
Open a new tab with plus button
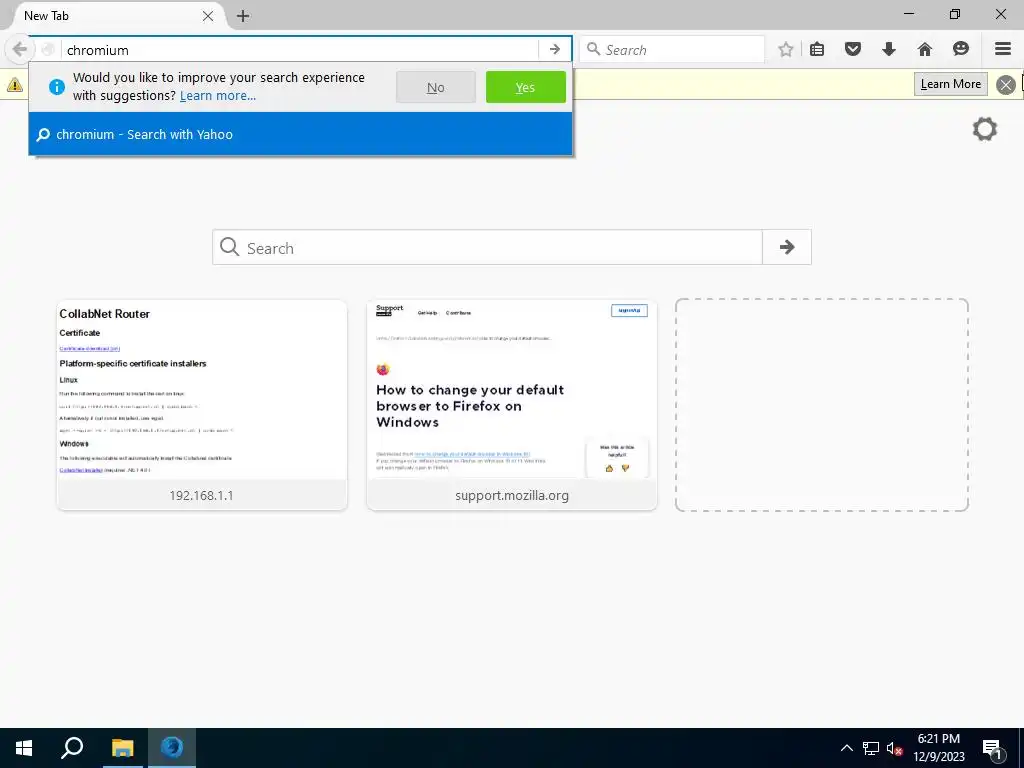[243, 16]
